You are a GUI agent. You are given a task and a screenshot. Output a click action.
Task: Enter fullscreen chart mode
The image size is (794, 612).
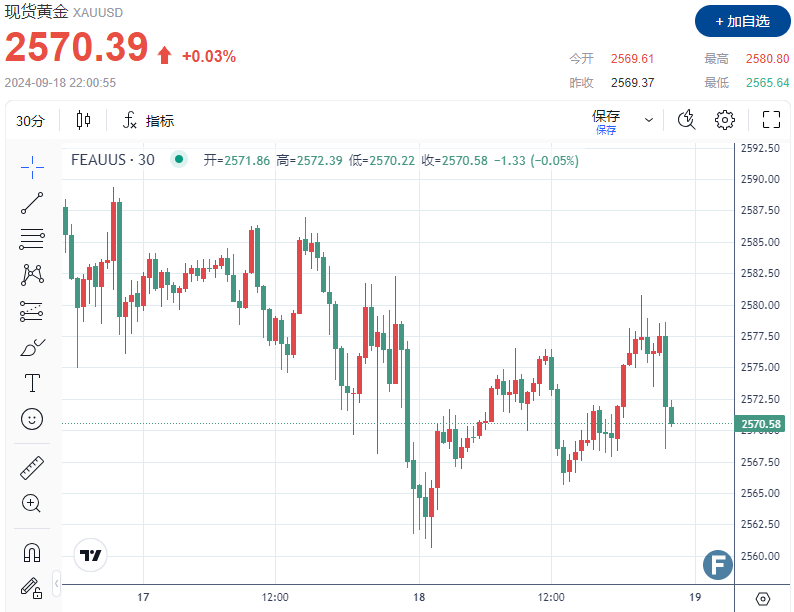(x=771, y=120)
